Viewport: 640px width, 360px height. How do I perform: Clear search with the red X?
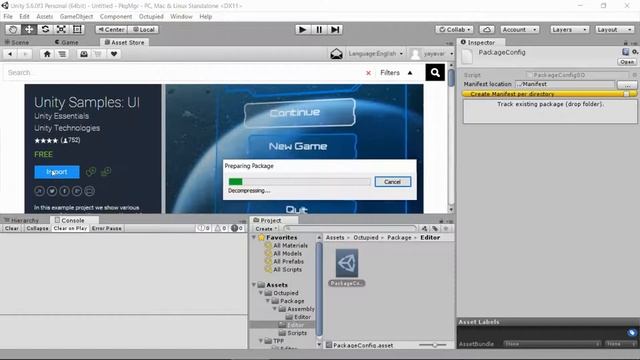pyautogui.click(x=368, y=73)
